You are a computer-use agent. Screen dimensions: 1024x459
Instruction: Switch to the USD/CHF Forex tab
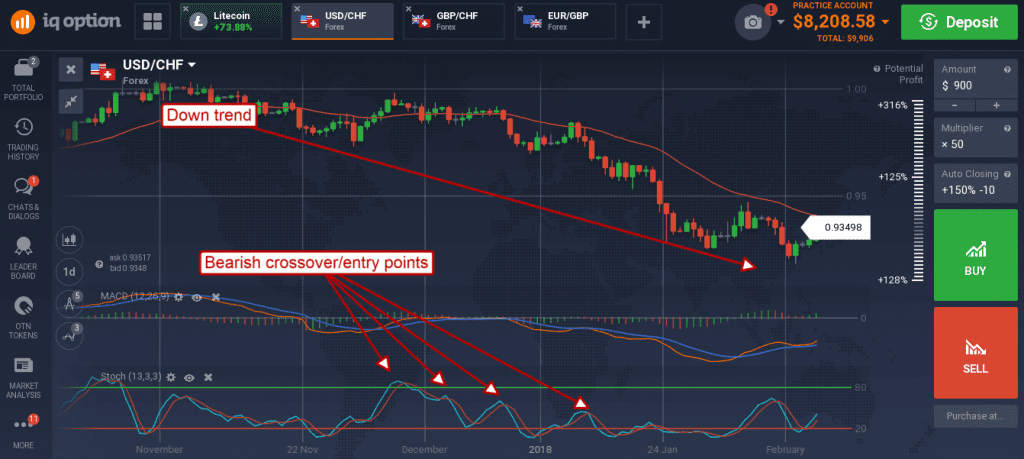click(342, 22)
